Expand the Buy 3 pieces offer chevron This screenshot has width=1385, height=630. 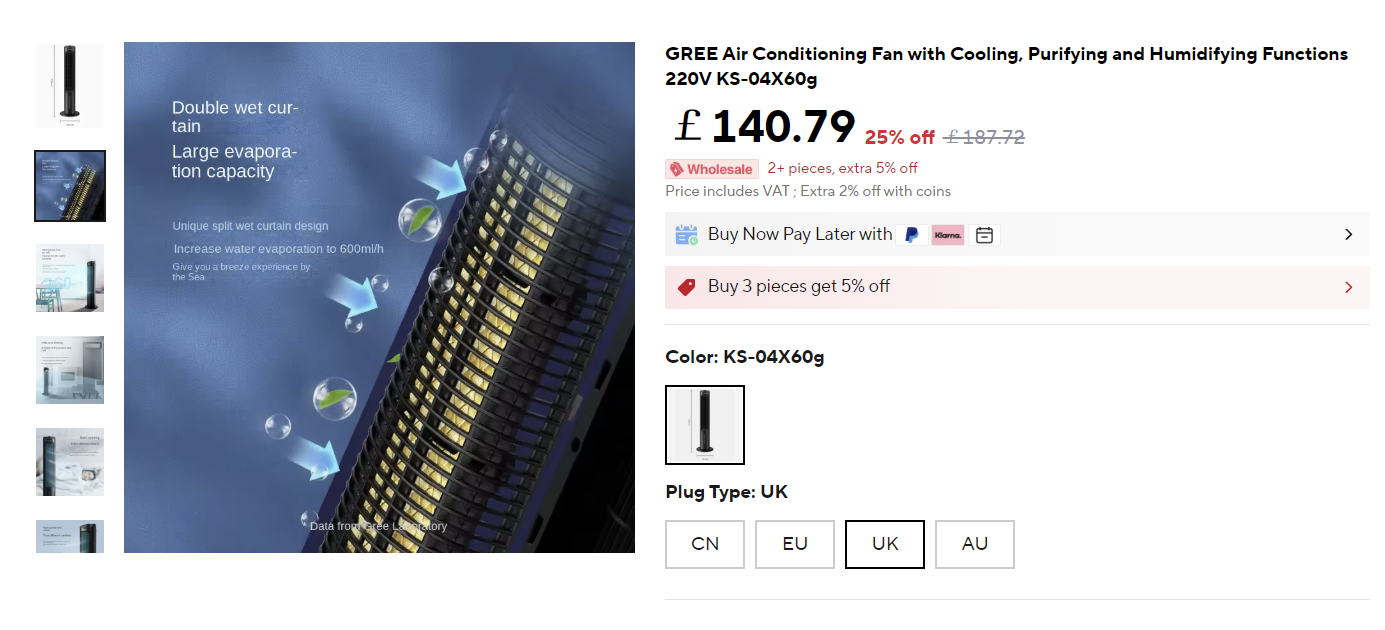pyautogui.click(x=1348, y=287)
